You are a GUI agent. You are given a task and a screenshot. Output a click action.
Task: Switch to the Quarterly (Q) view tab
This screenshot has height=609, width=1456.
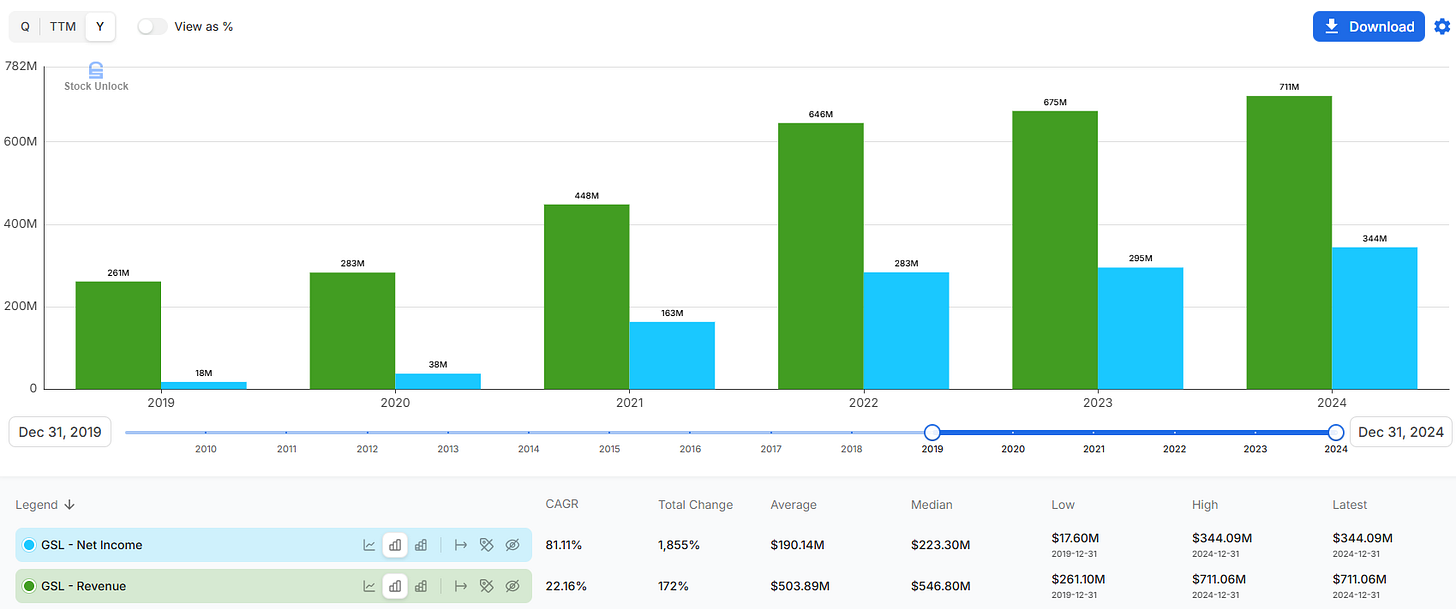[24, 26]
